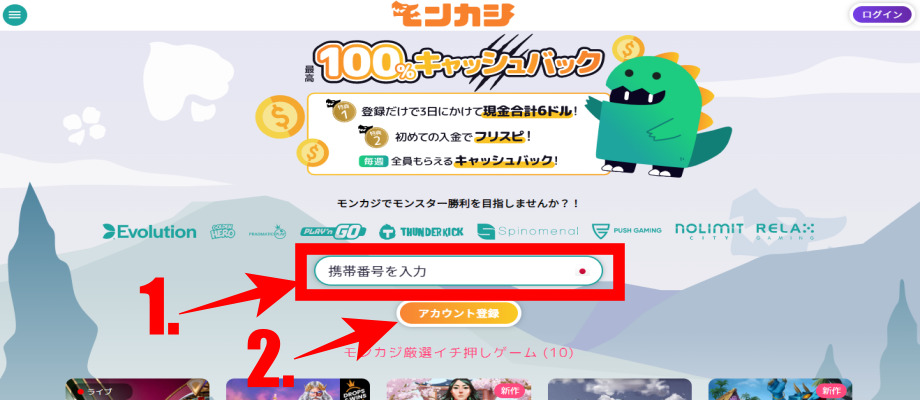Open the Japan flag country selector
This screenshot has height=400, width=920.
click(x=583, y=271)
